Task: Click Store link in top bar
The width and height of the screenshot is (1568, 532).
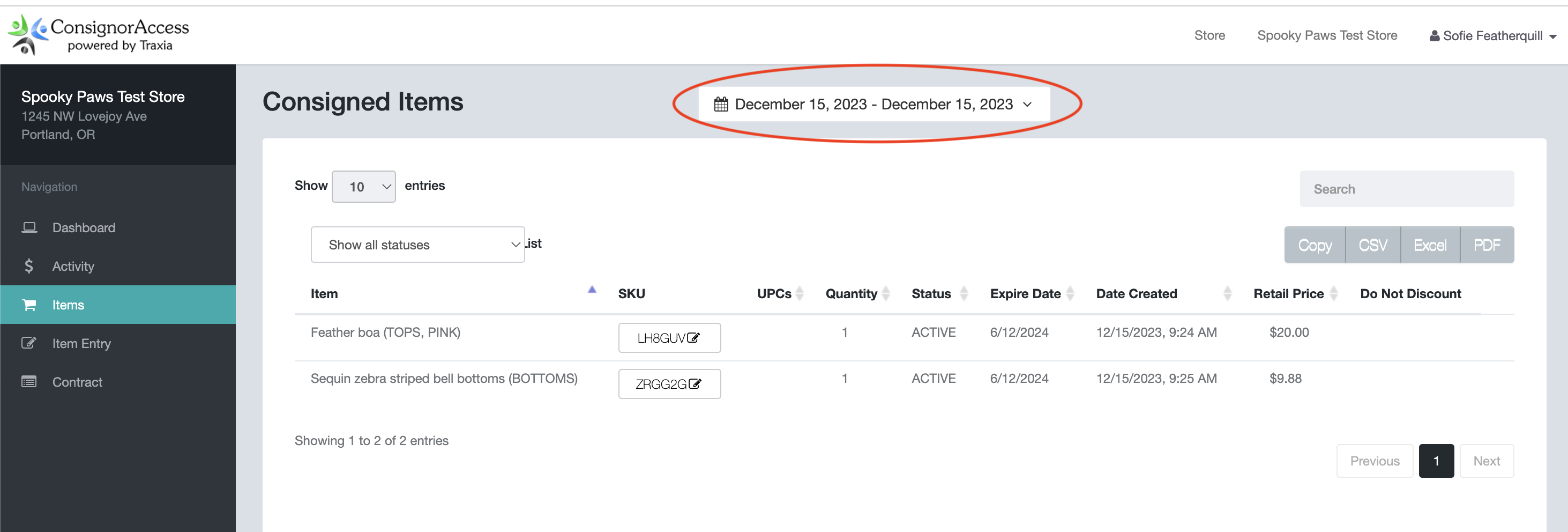Action: (1209, 35)
